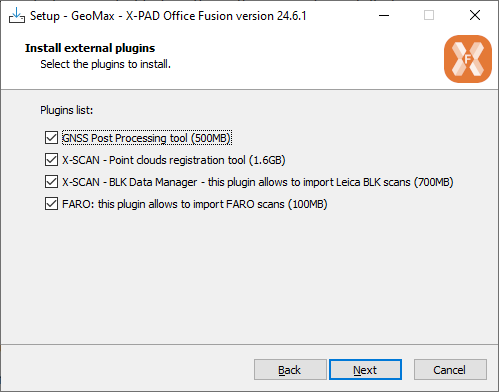
Task: Proceed with the Next button
Action: pos(365,370)
